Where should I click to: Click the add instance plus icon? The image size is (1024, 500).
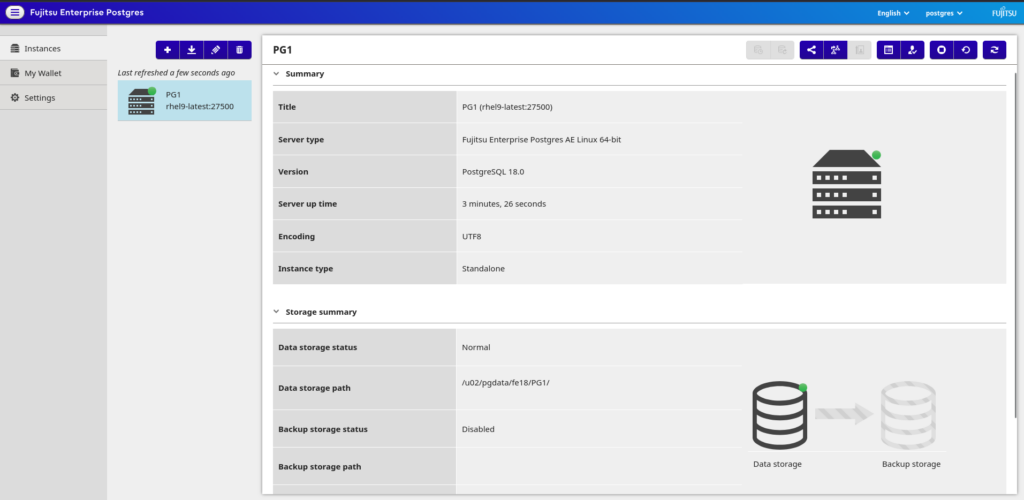click(x=167, y=50)
